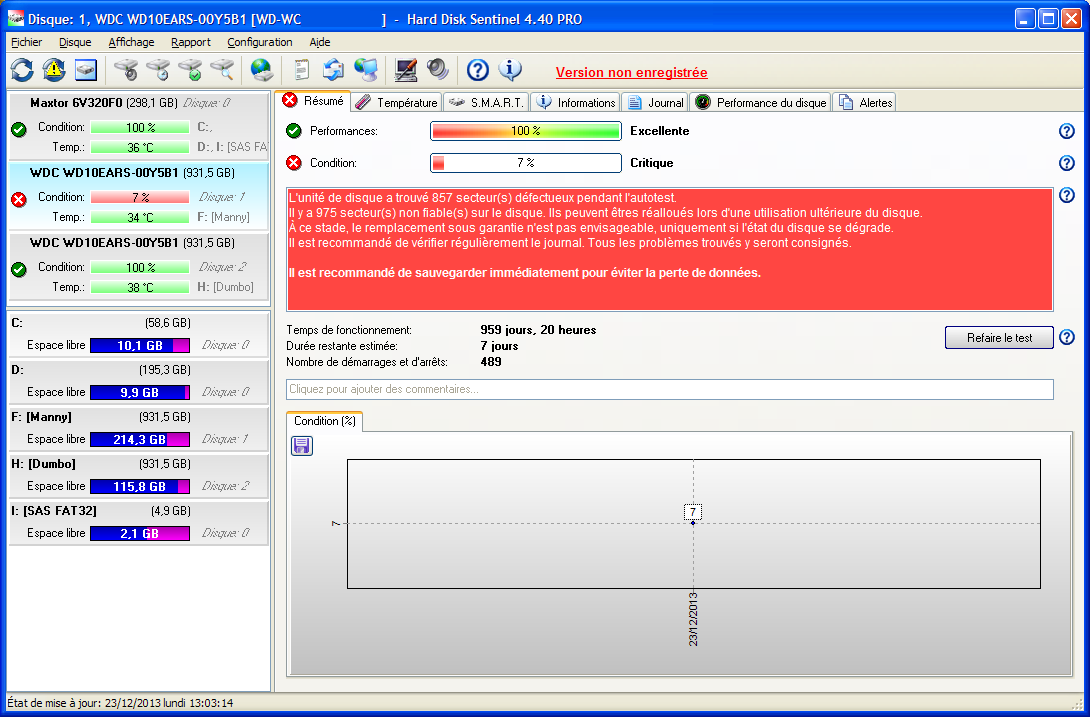Click the save floppy icon above the chart
The image size is (1090, 717).
pos(302,446)
